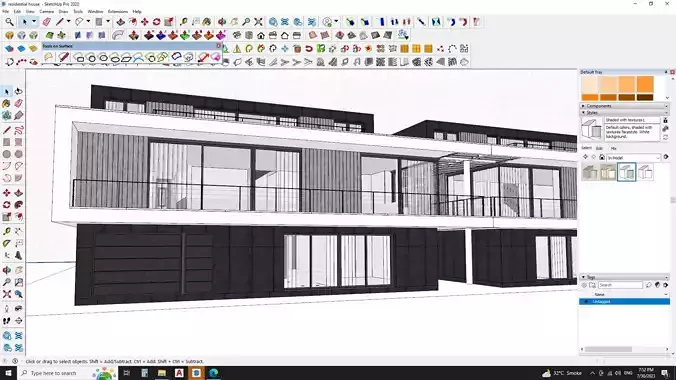
Task: Open Task View on the taskbar
Action: pyautogui.click(x=126, y=373)
